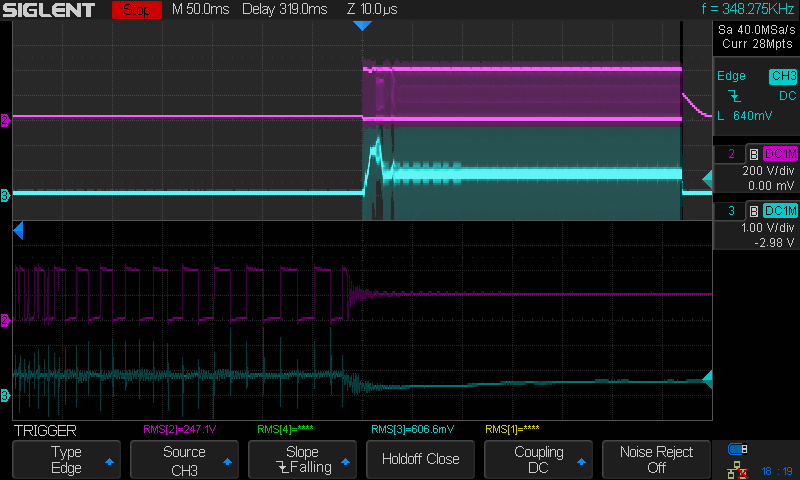Click the Delay 319.0ms readout

tap(284, 9)
